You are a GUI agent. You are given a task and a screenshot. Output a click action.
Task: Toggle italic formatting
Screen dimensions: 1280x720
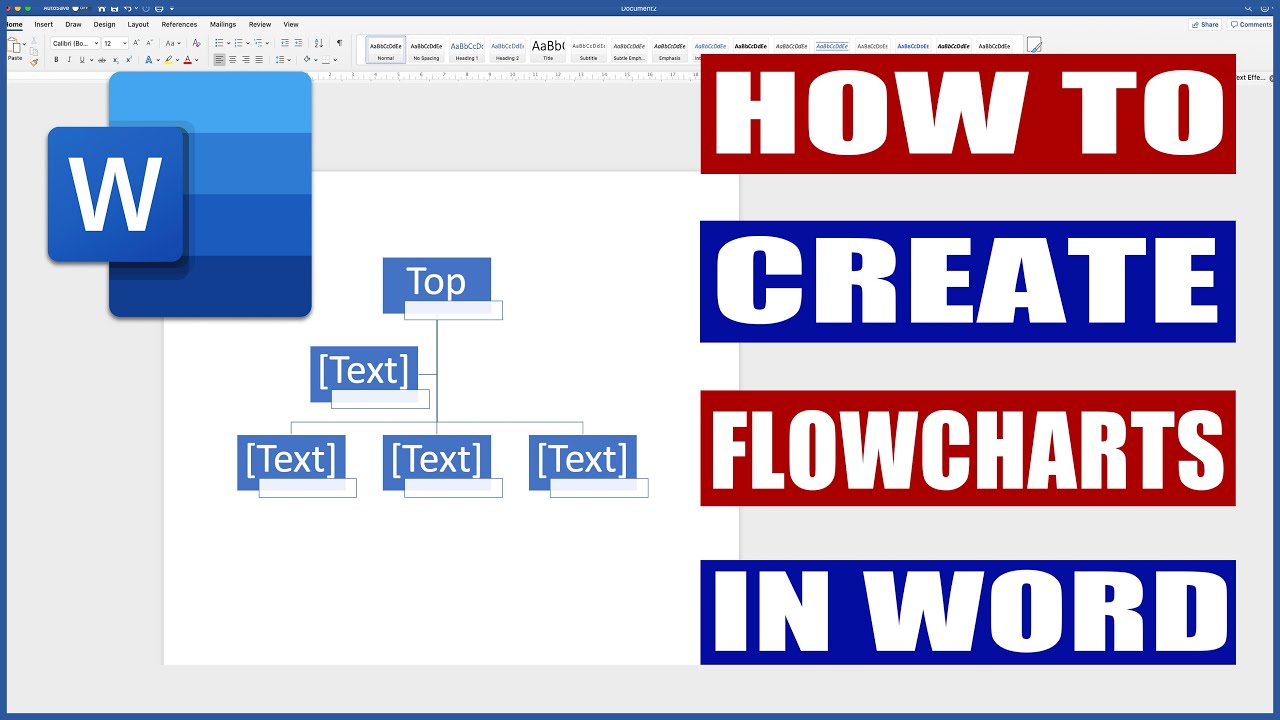pos(69,60)
